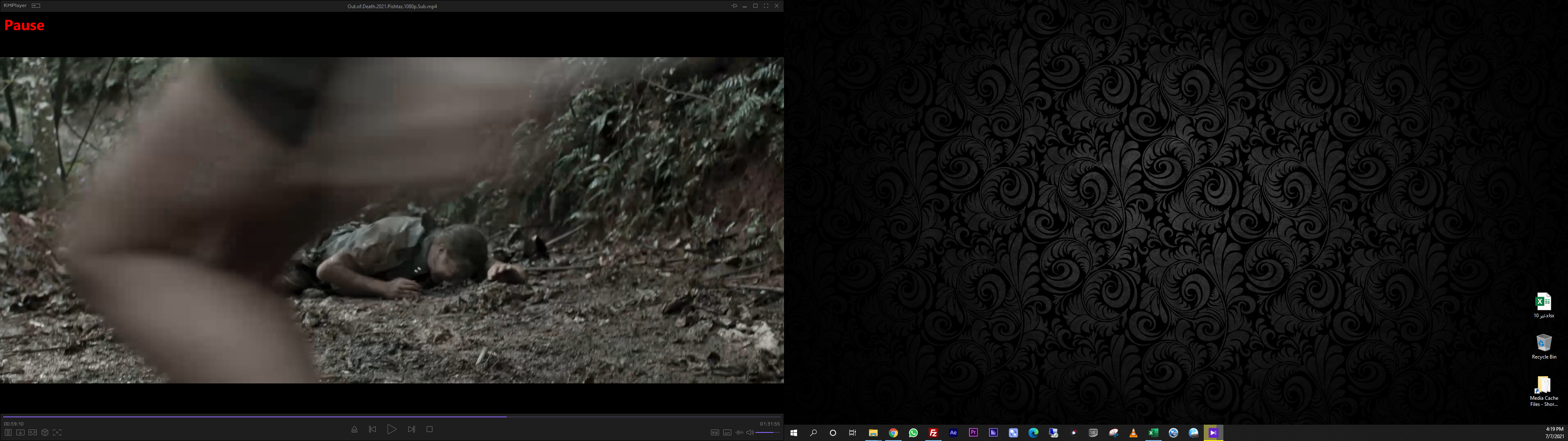1568x441 pixels.
Task: Click the Eject/Open file icon
Action: point(354,430)
